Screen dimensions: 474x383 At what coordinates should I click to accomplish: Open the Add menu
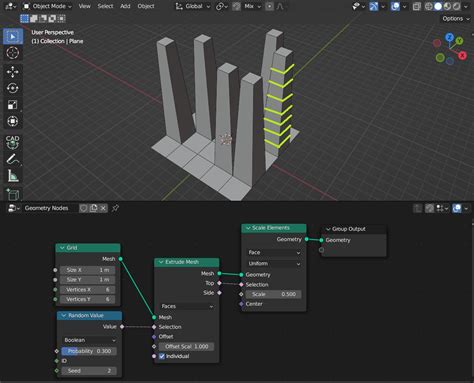pos(125,6)
